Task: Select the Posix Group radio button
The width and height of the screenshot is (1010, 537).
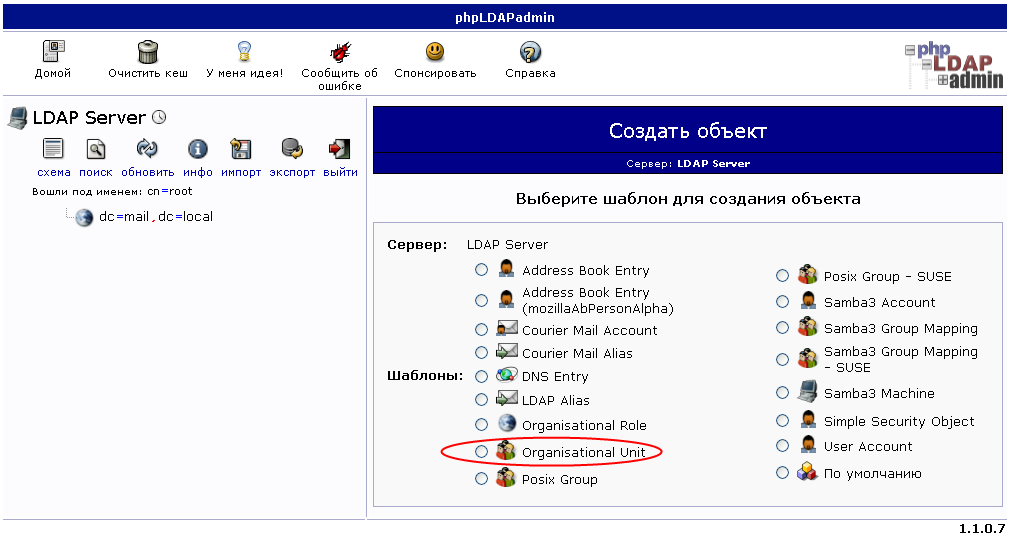Action: click(481, 478)
